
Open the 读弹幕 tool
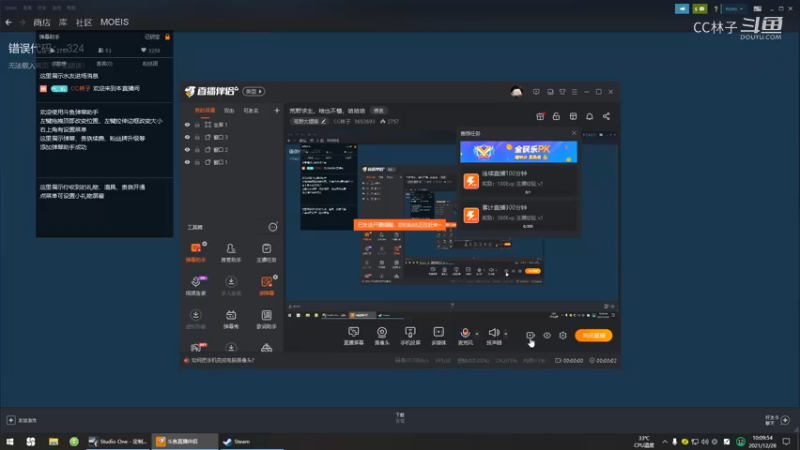[266, 286]
